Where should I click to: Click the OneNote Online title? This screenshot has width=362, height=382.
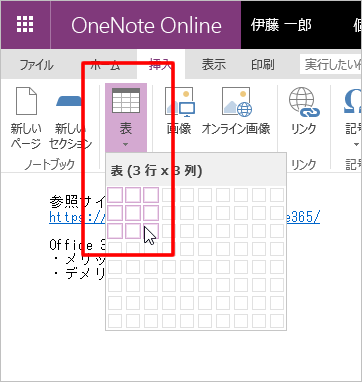coord(146,25)
